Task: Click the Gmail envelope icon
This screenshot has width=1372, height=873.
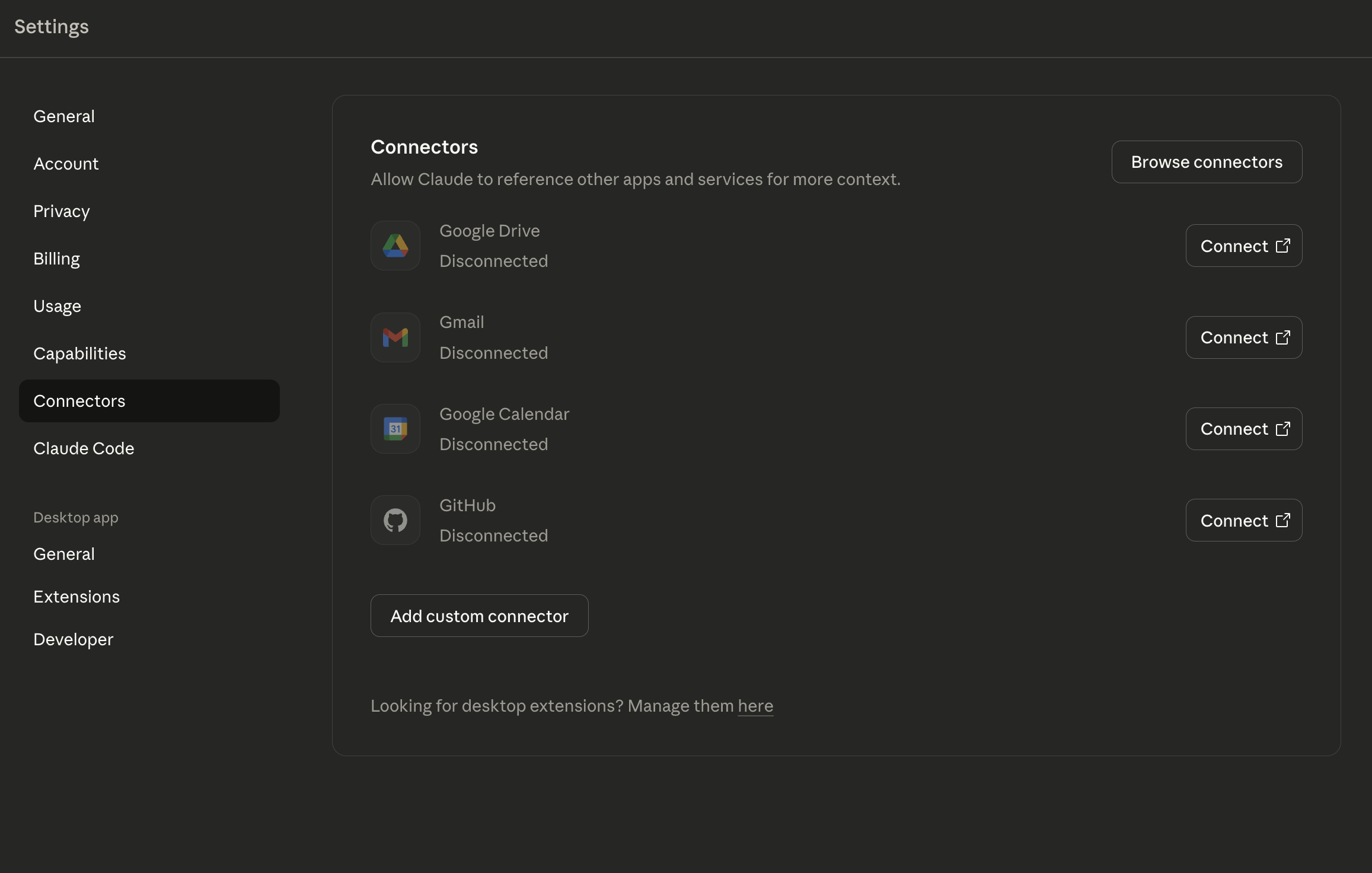Action: pos(395,337)
